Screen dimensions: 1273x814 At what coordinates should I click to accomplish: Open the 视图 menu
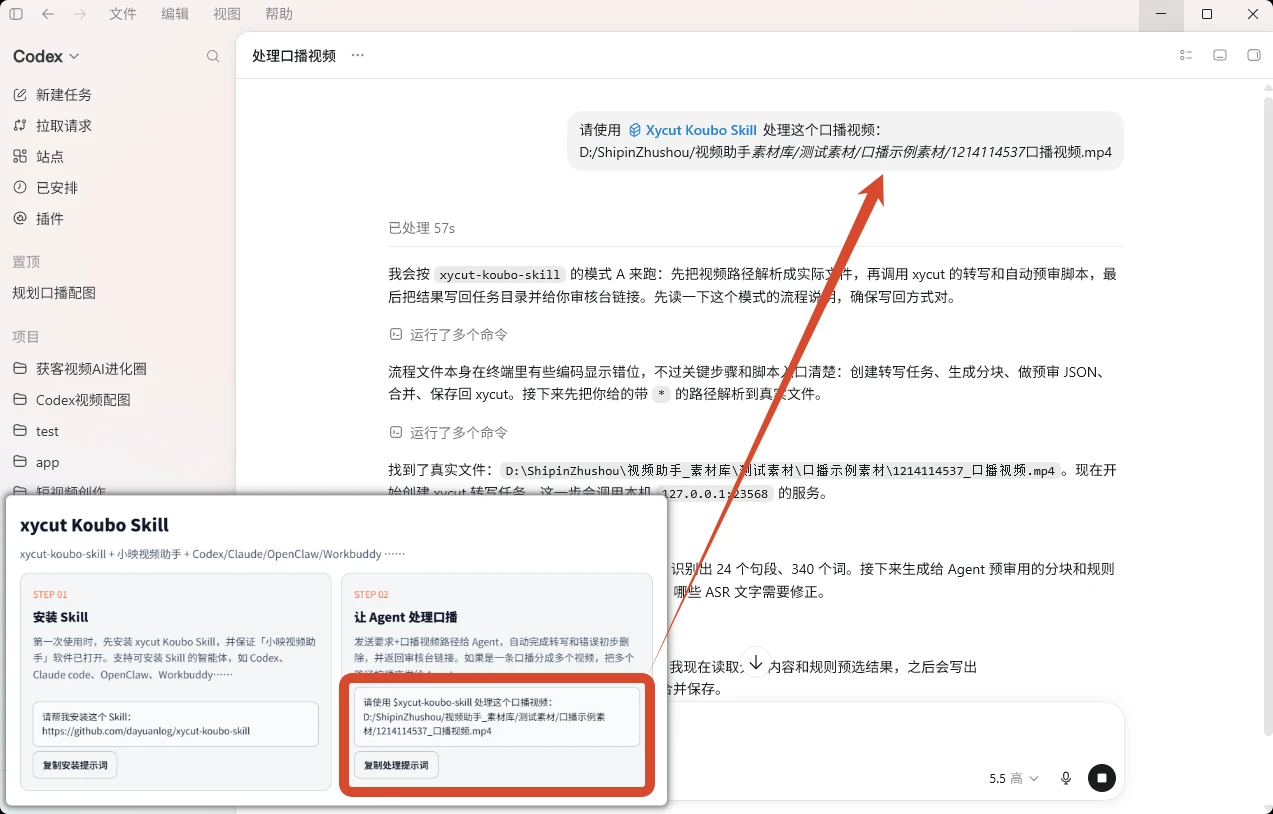click(x=227, y=14)
